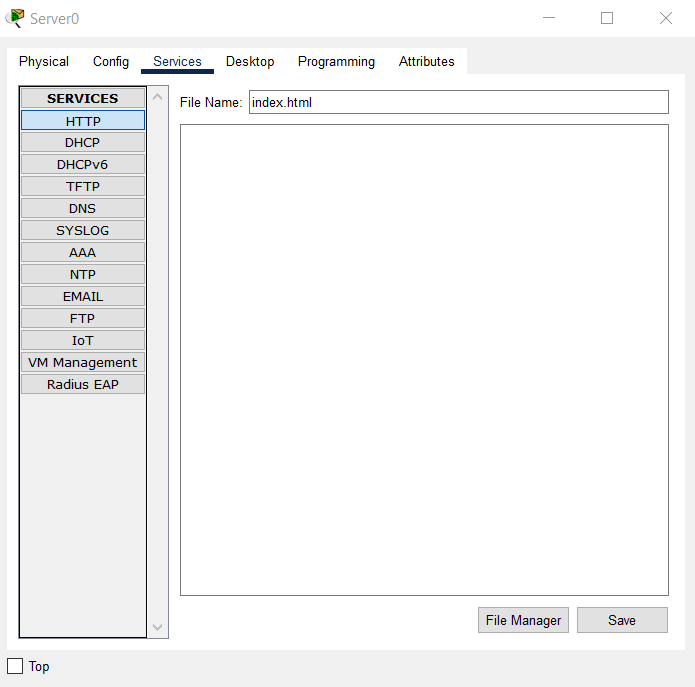This screenshot has height=687, width=695.
Task: Switch to the Physical tab
Action: 44,61
